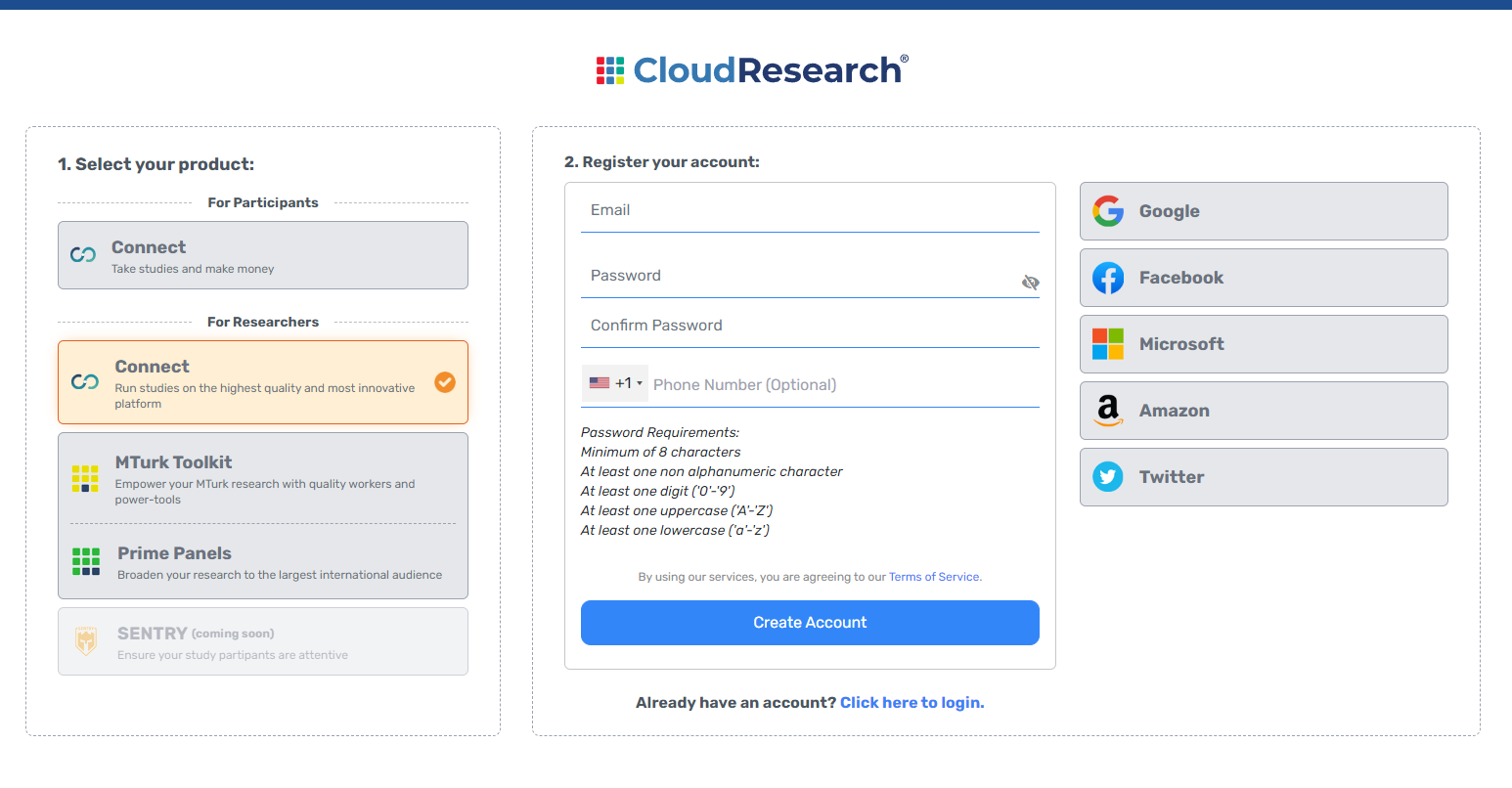This screenshot has height=788, width=1512.
Task: Click 'At least one lowercase' requirement text
Action: [x=675, y=530]
